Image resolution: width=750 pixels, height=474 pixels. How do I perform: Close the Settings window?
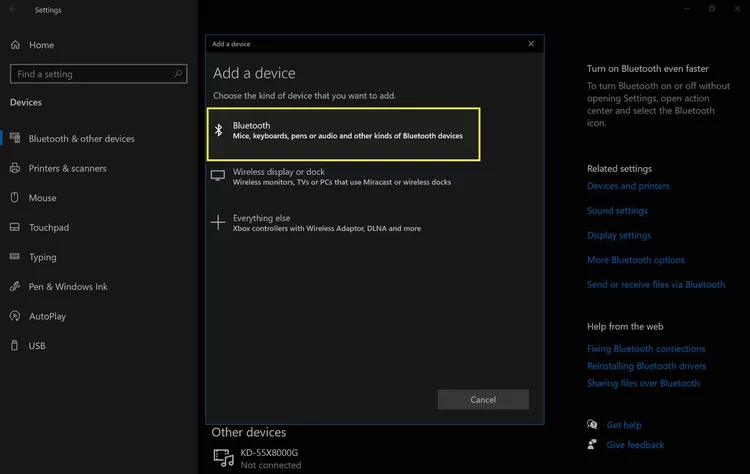(737, 9)
